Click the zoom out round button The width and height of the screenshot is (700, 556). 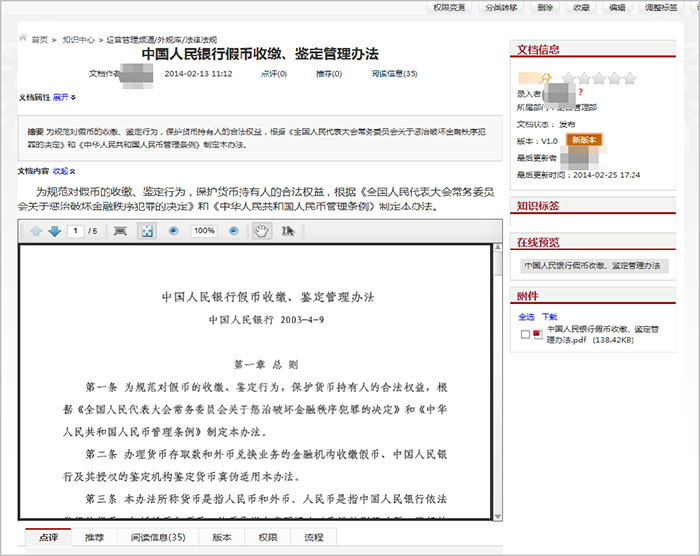point(234,231)
